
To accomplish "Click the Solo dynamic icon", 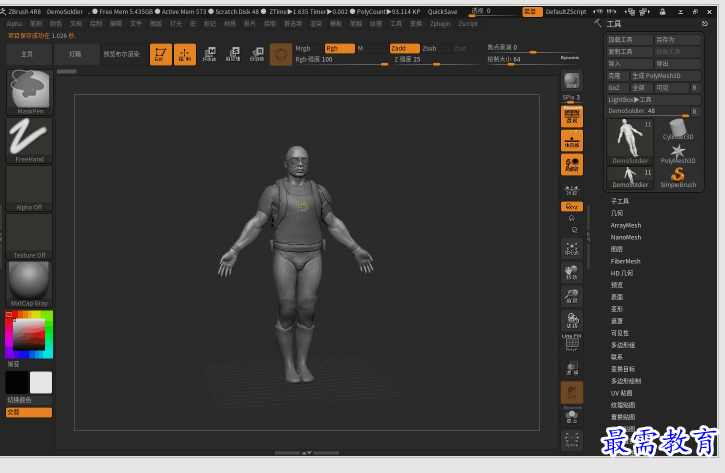I will tap(572, 416).
